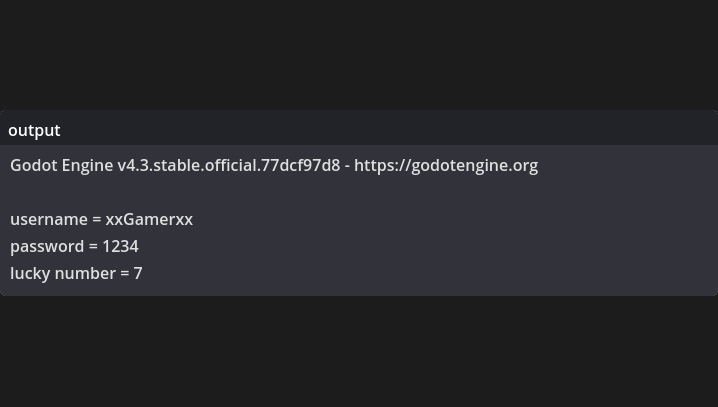
Task: Click the dark empty area above output panel
Action: (x=359, y=55)
